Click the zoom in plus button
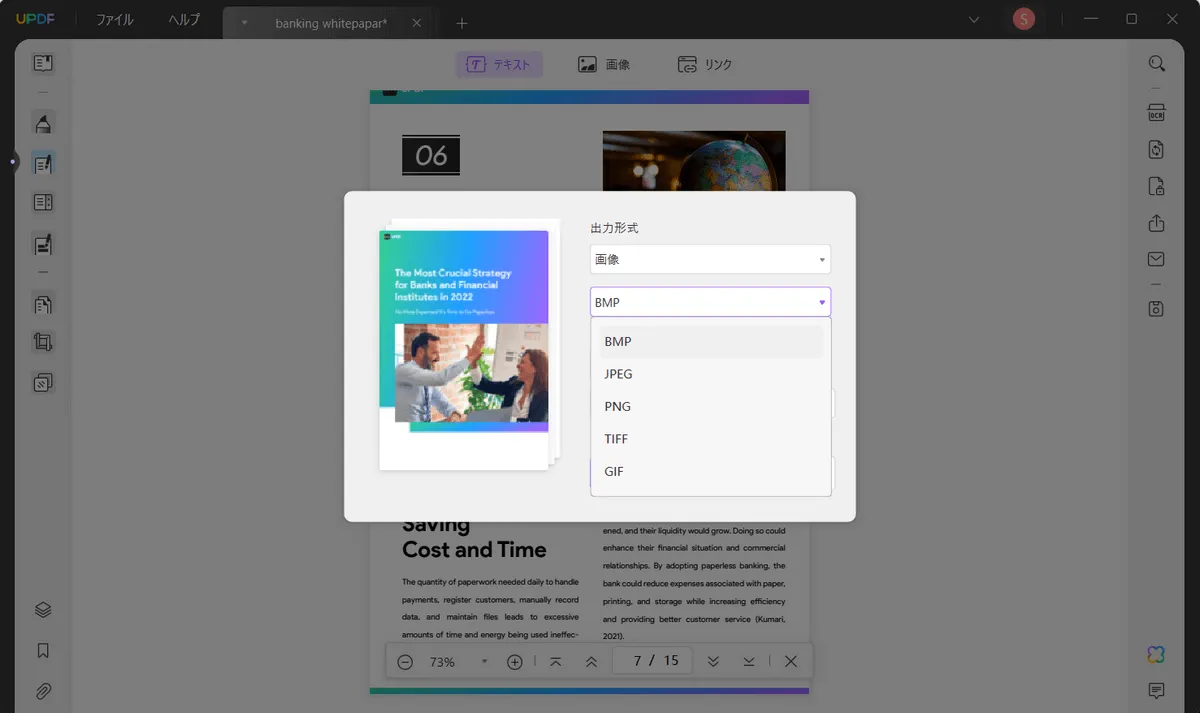1200x713 pixels. (515, 662)
